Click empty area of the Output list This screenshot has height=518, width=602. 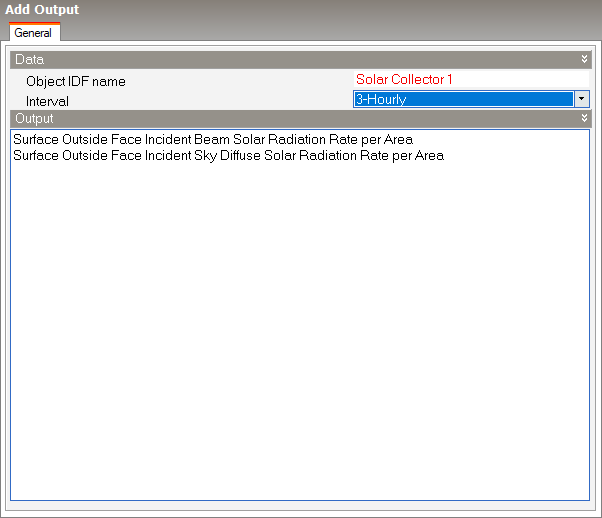point(300,300)
